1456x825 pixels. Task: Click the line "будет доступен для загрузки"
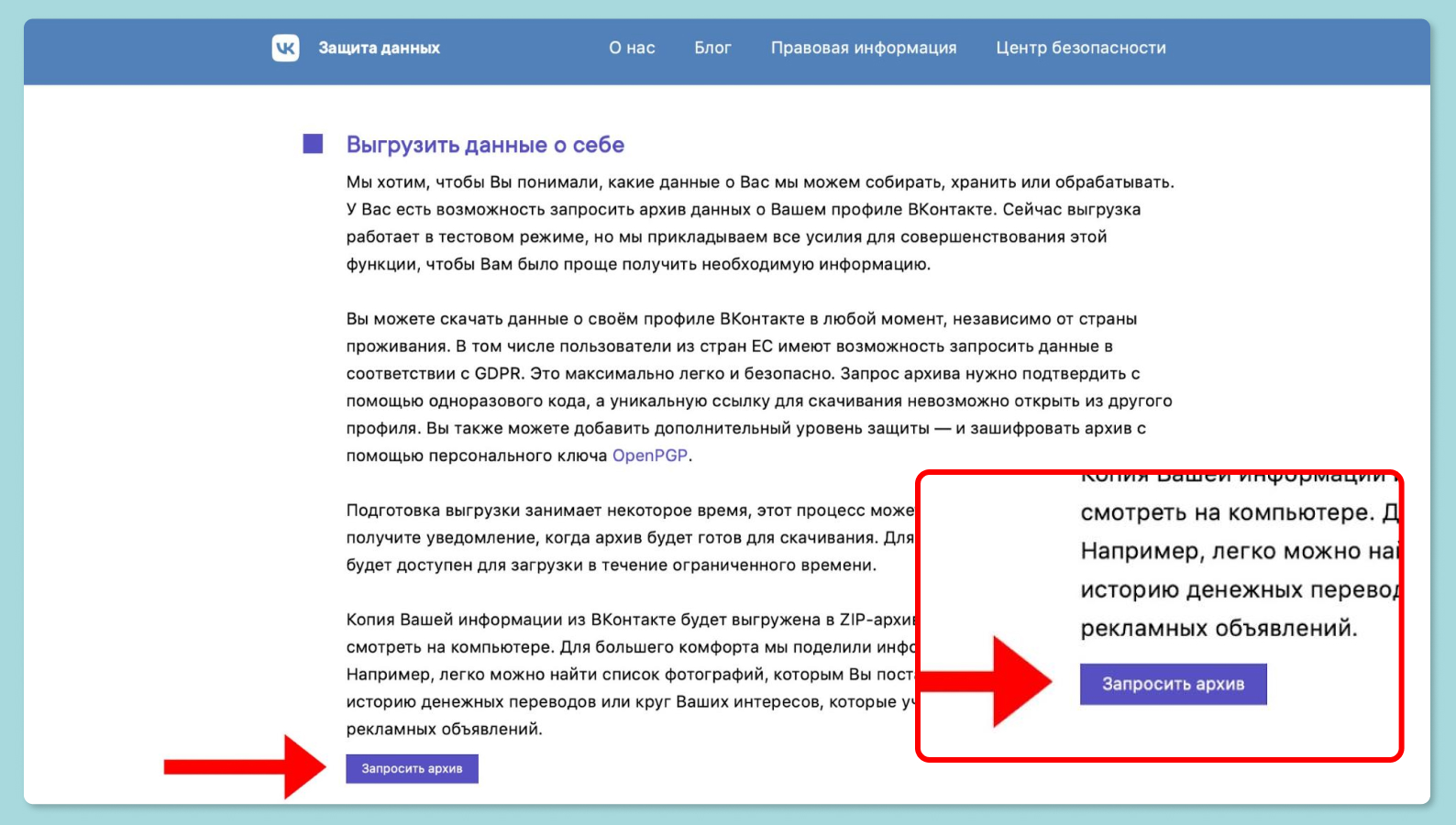611,566
